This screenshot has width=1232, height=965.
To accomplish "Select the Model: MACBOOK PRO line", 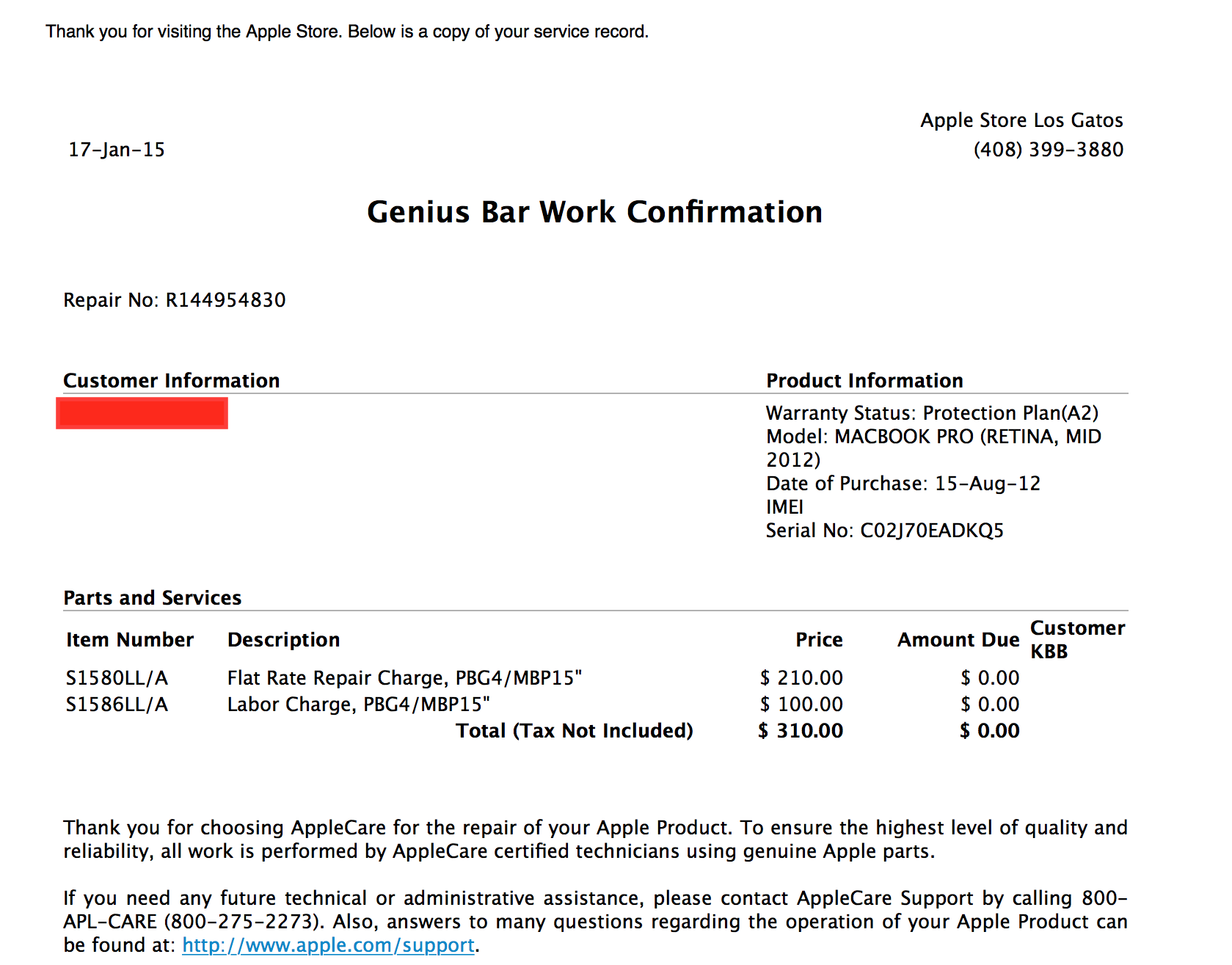I will (934, 448).
